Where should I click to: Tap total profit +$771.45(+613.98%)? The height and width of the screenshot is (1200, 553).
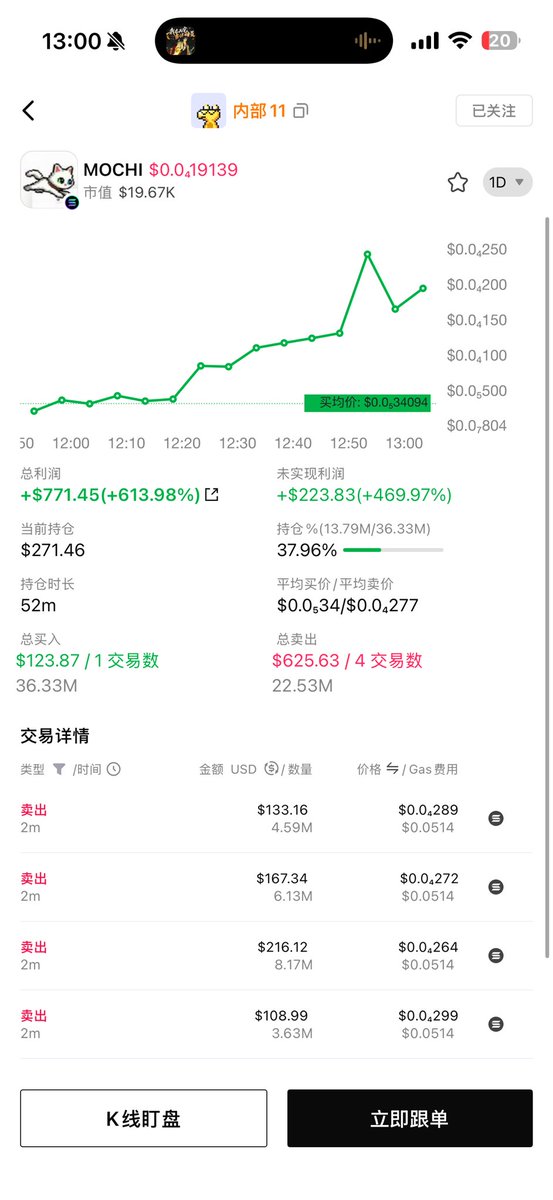coord(110,495)
